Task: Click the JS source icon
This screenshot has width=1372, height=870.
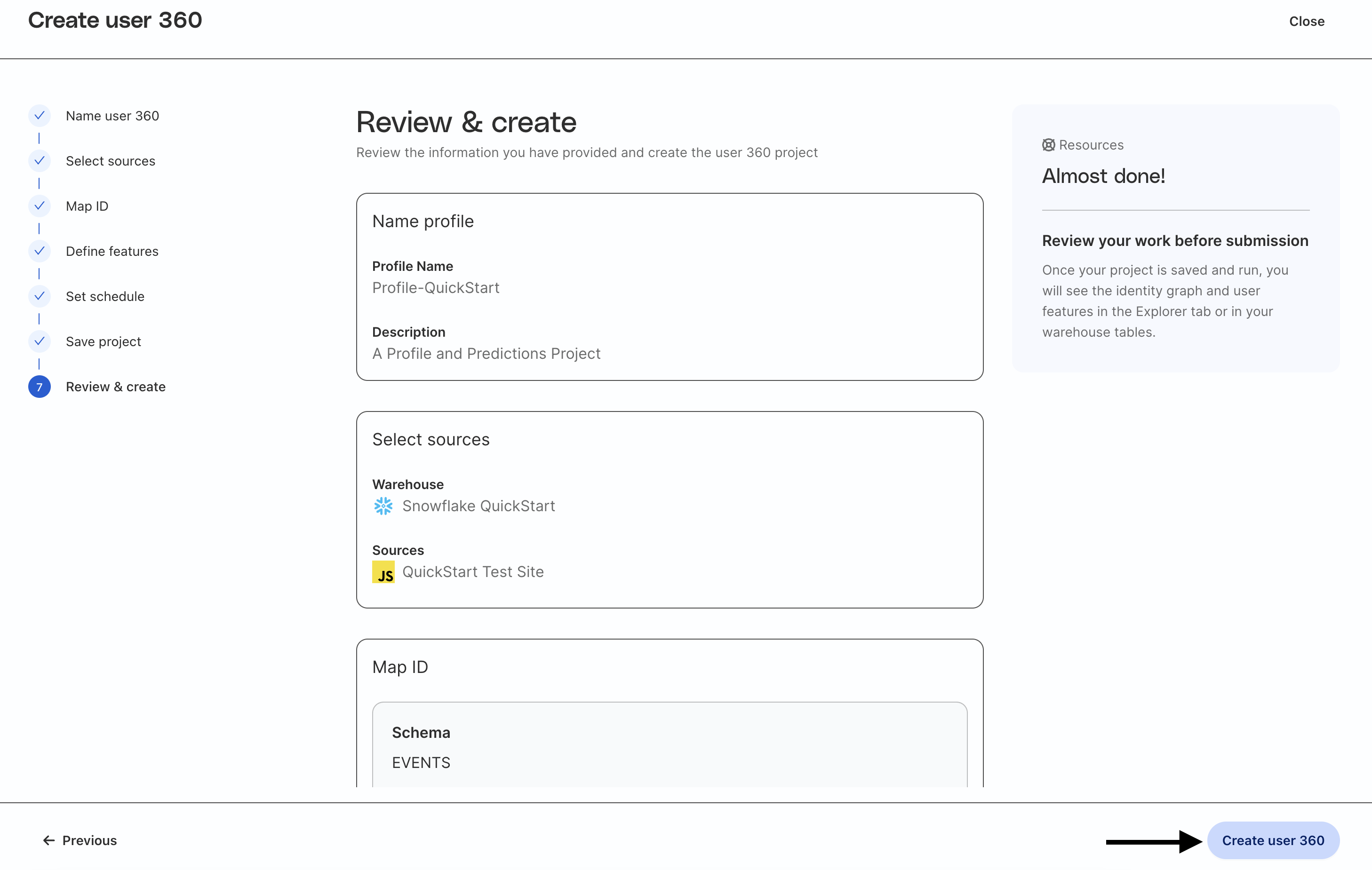Action: click(383, 572)
